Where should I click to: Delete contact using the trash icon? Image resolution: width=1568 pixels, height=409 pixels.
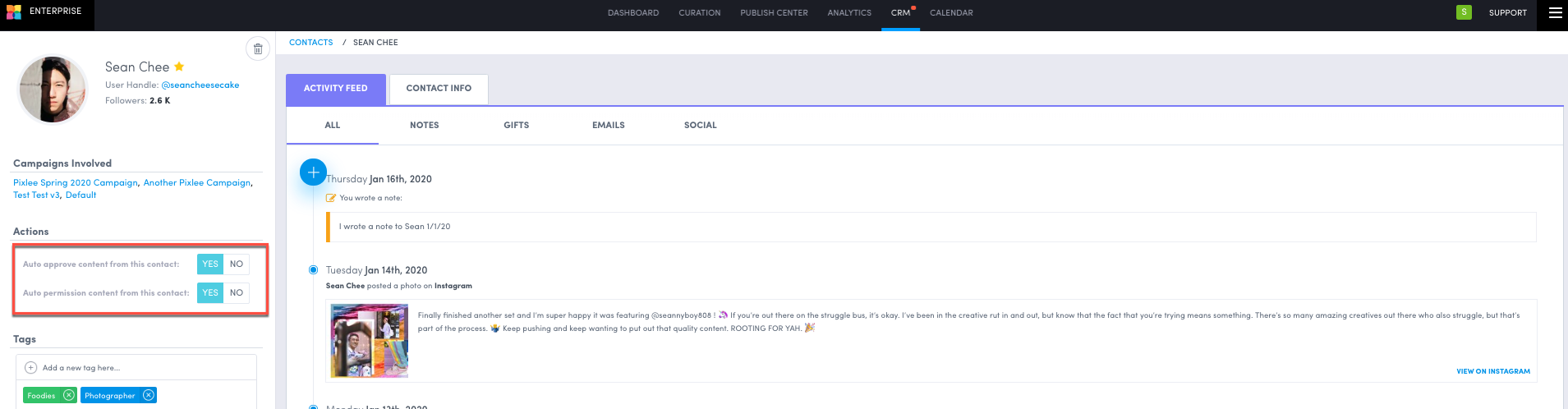pos(258,49)
